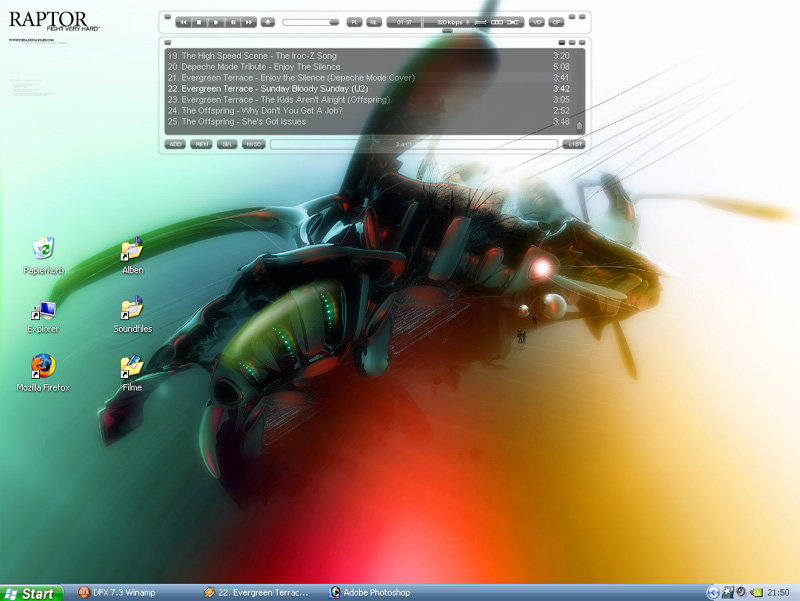
Task: Click the Eject (open file) button
Action: pyautogui.click(x=268, y=22)
